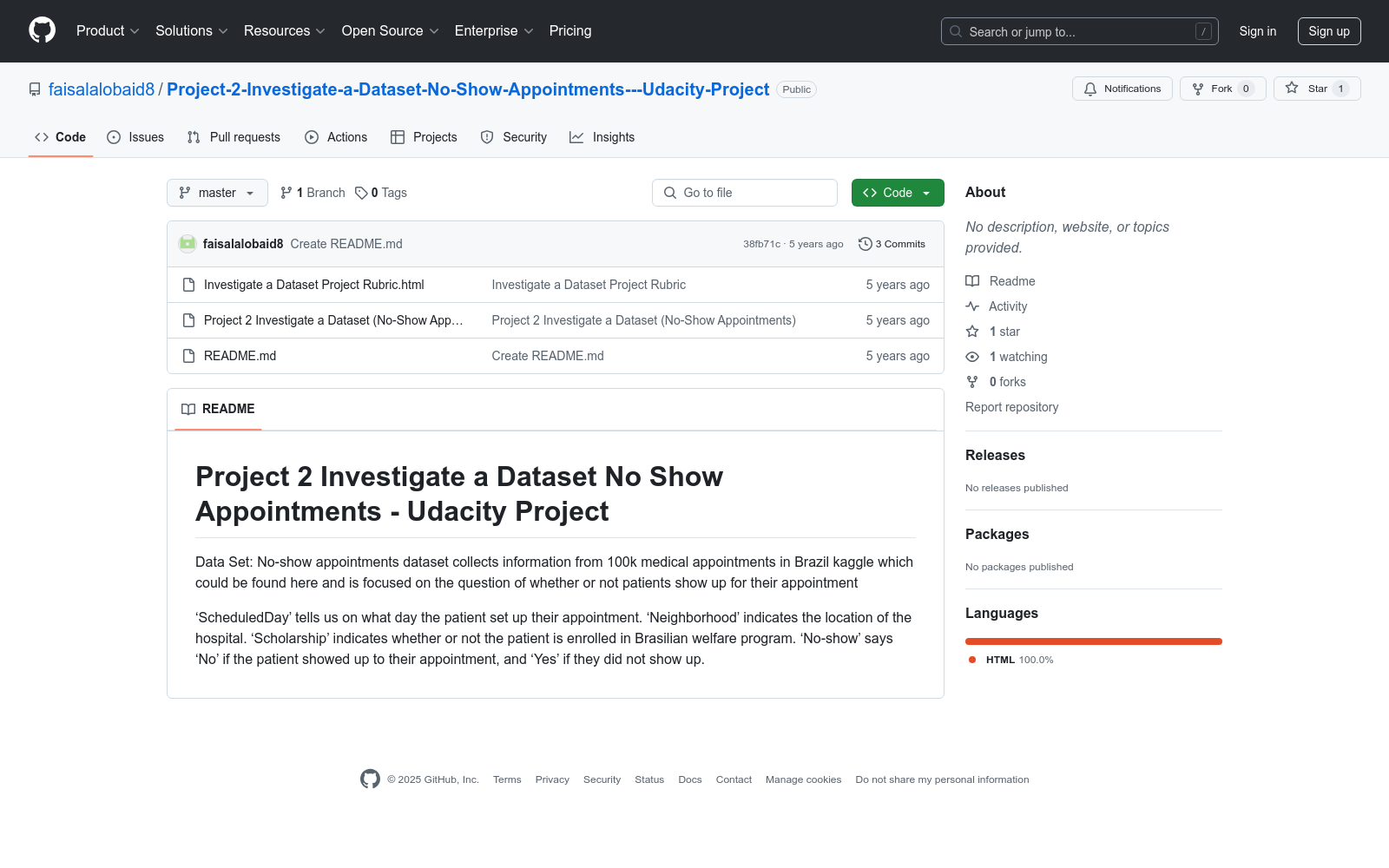Click the book icon in README heading

point(188,409)
